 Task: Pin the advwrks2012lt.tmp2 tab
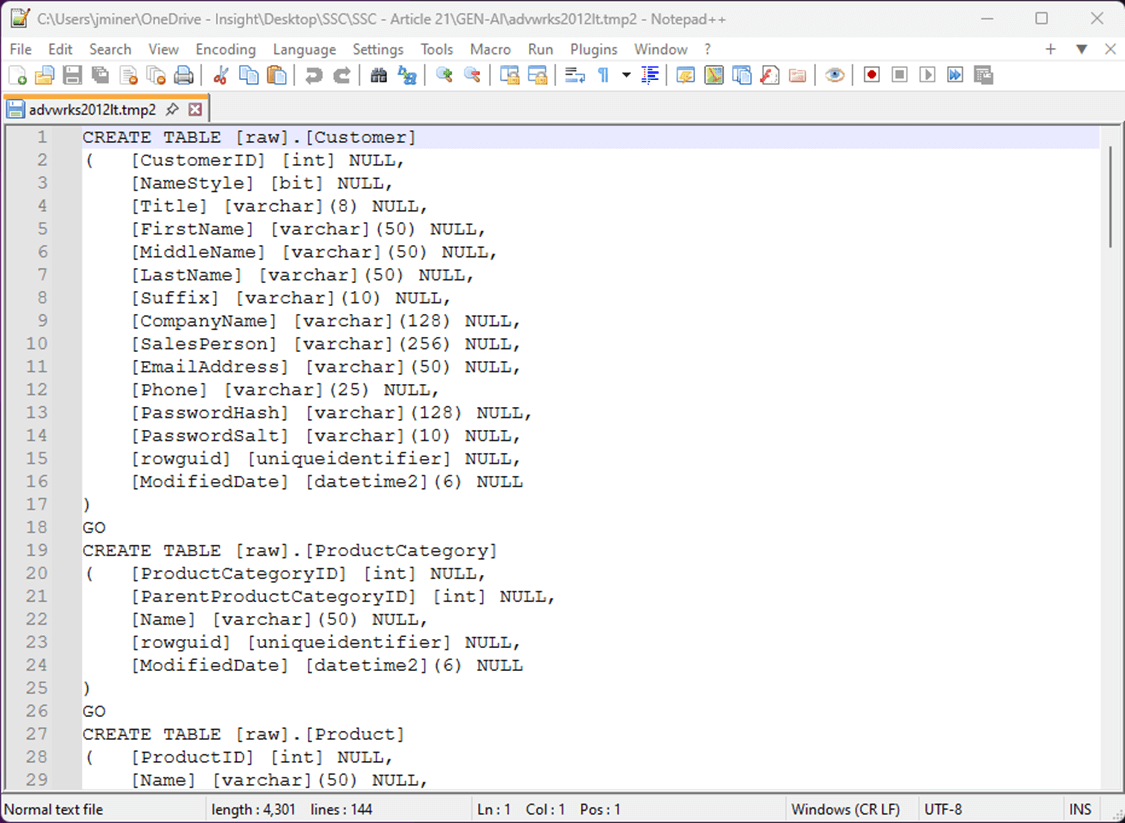tap(171, 110)
